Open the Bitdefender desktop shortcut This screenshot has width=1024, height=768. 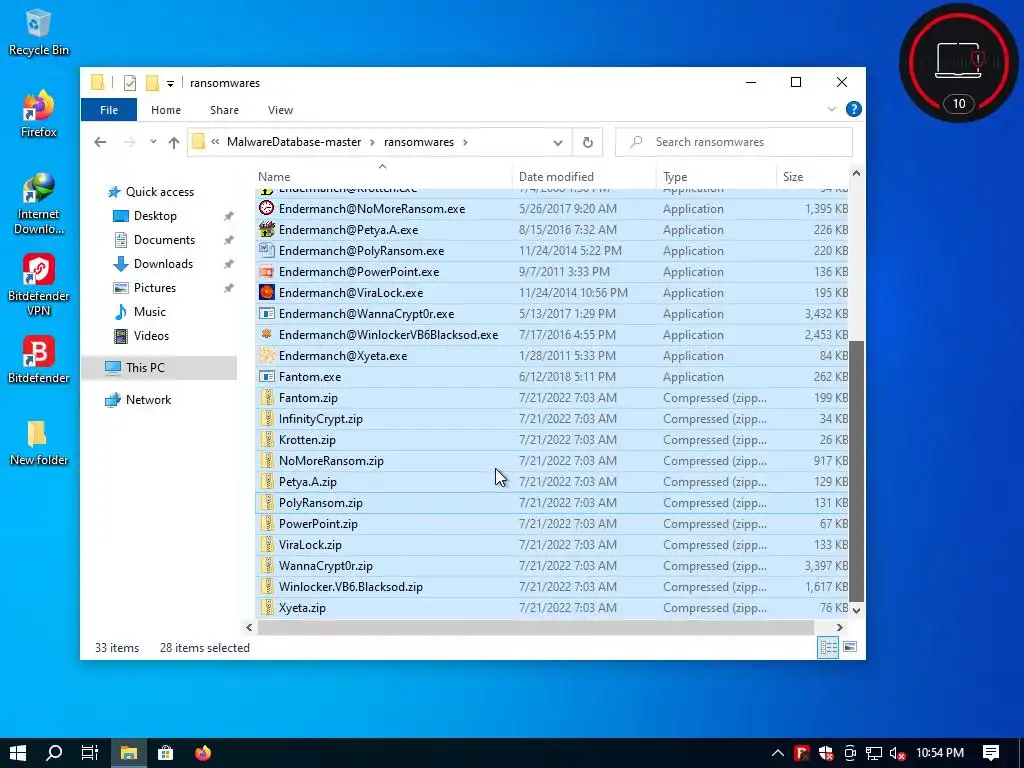click(x=38, y=359)
